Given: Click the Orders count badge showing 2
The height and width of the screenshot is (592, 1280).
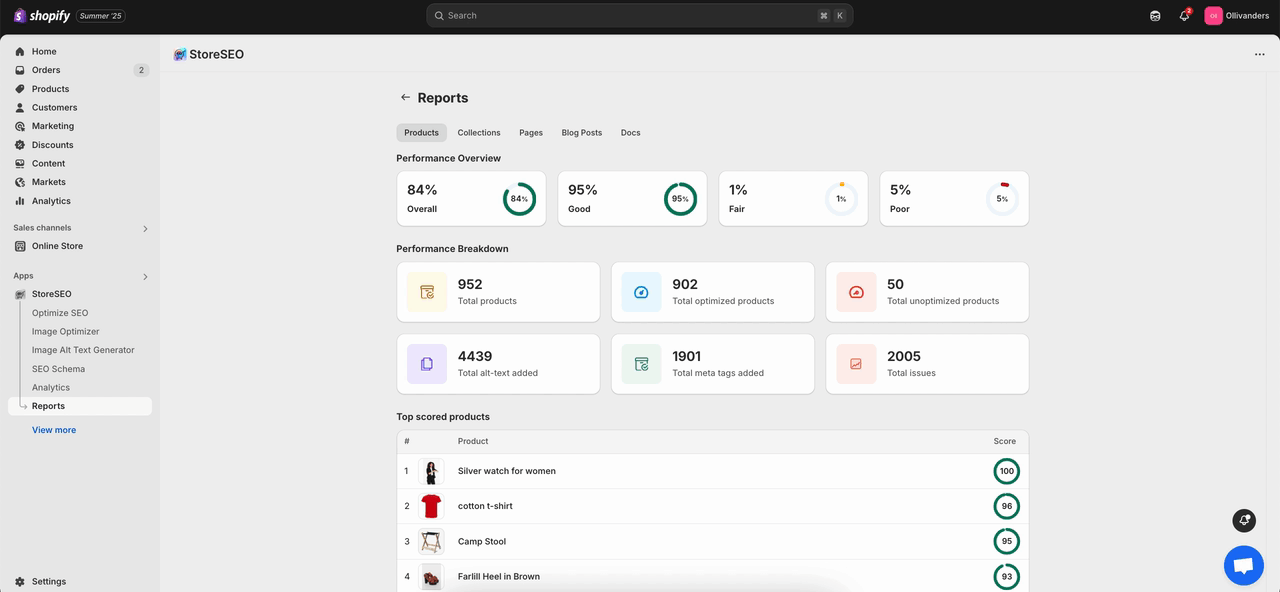Looking at the screenshot, I should click(141, 70).
